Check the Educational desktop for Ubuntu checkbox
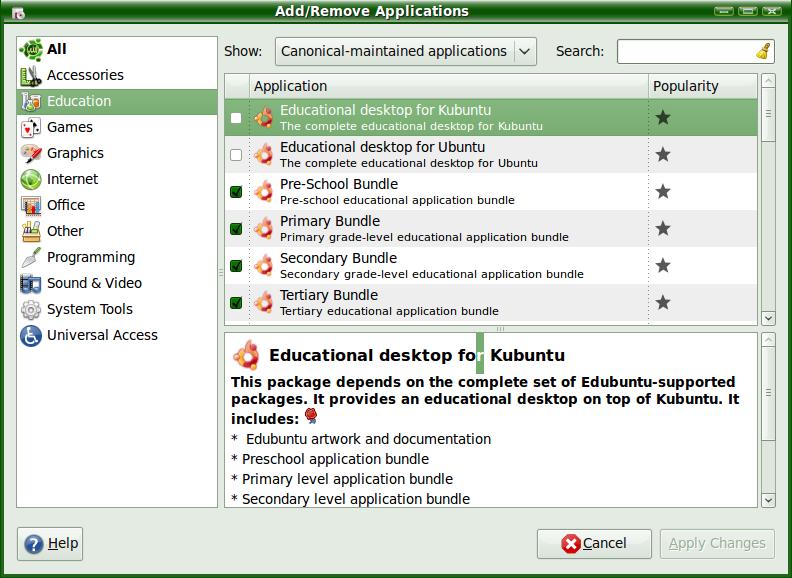Screen dimensions: 792x578 point(236,155)
